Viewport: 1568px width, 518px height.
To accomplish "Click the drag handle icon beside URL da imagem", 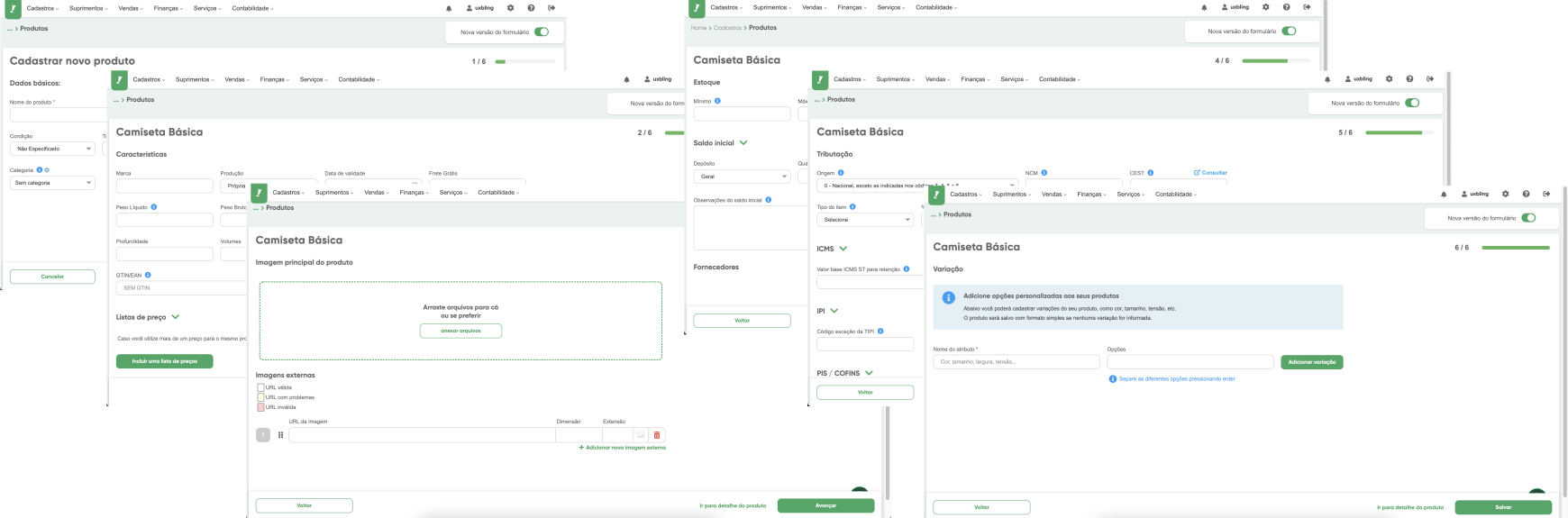I will point(280,435).
